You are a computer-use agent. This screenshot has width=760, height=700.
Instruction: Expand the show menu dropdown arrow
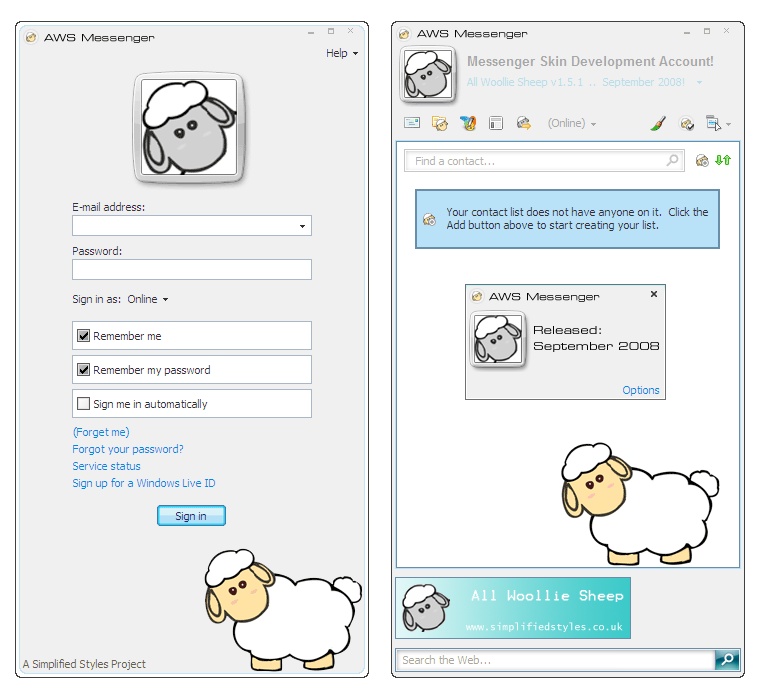click(x=728, y=124)
